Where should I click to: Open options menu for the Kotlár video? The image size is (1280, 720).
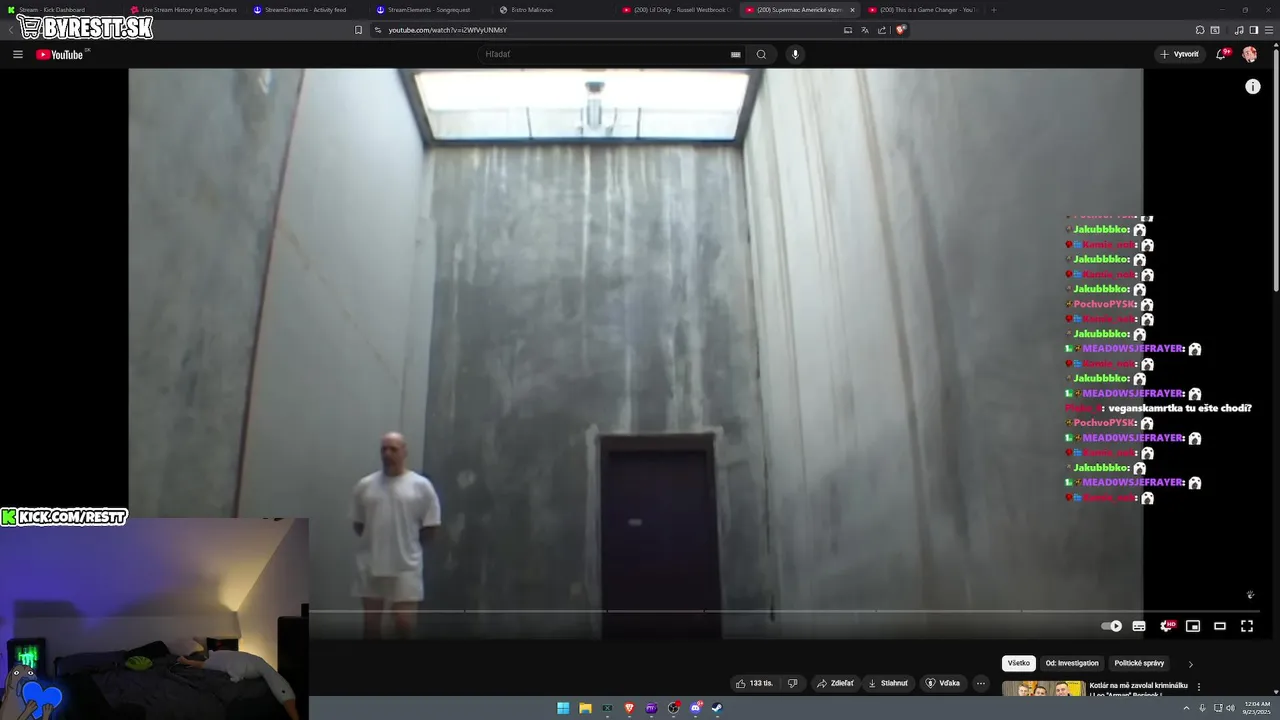click(1199, 687)
